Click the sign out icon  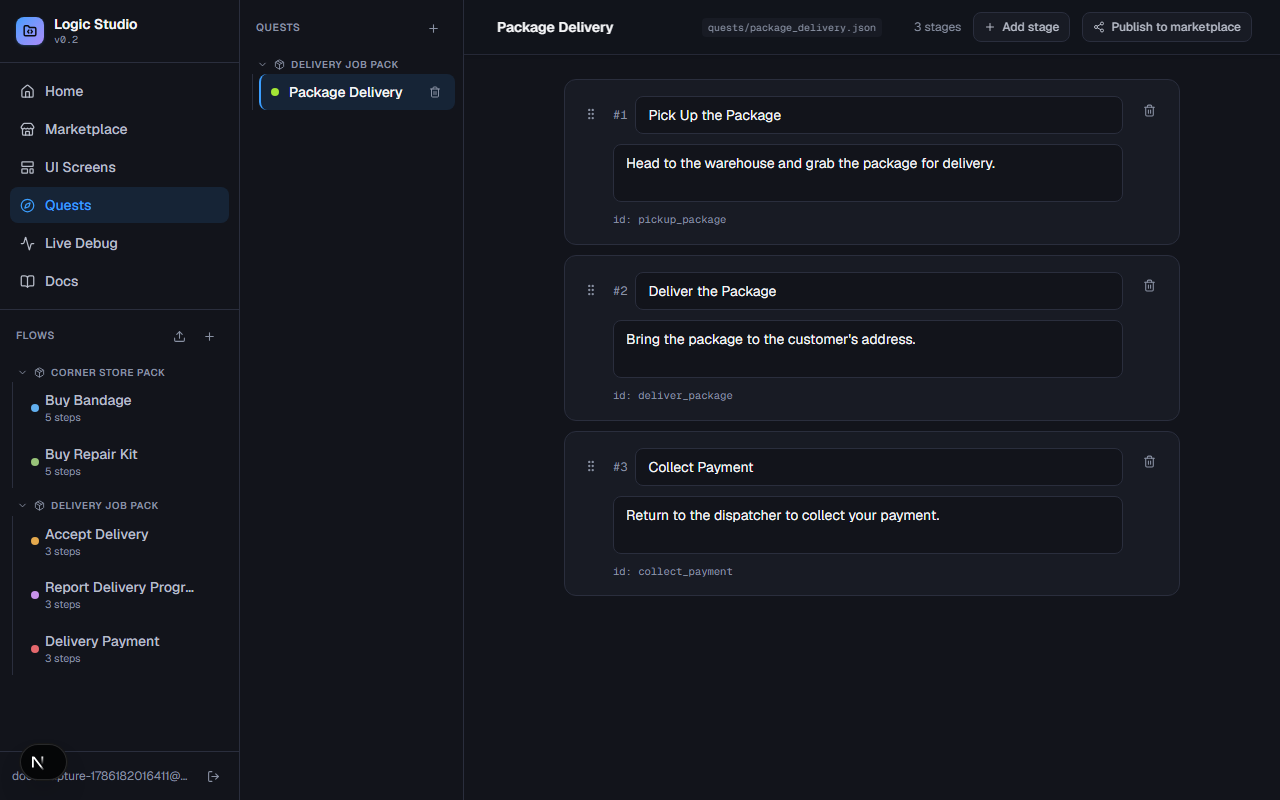pos(213,776)
